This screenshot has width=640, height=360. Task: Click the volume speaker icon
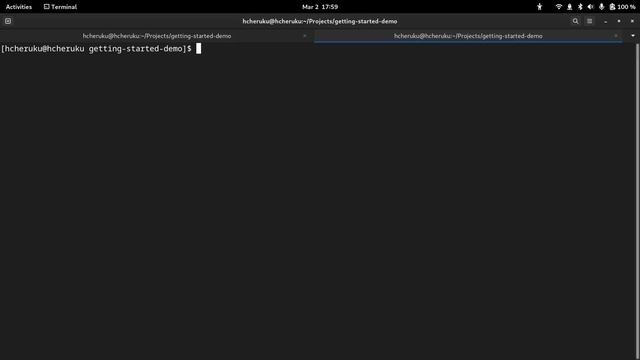click(x=591, y=7)
